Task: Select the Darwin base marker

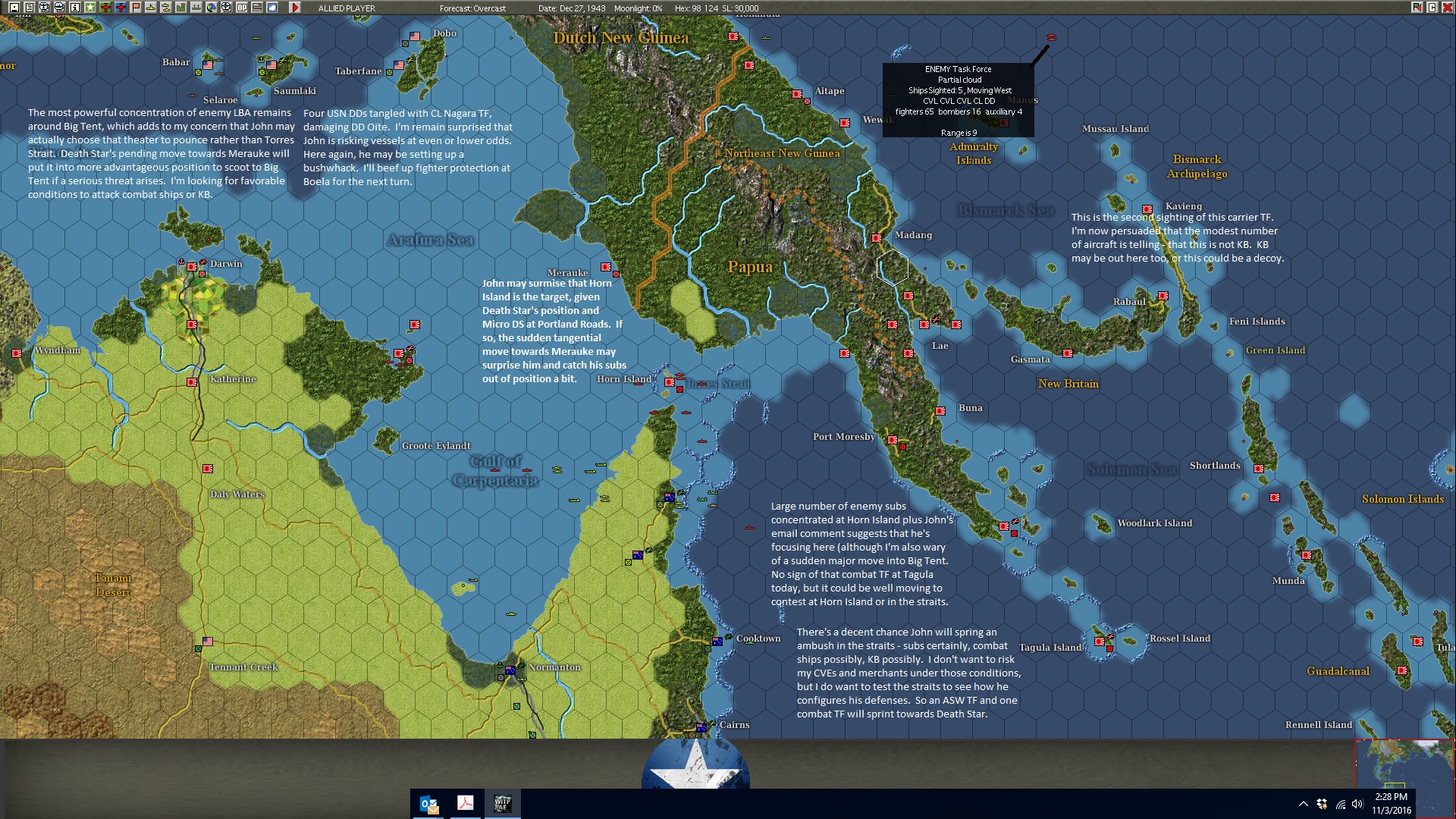Action: pos(192,267)
